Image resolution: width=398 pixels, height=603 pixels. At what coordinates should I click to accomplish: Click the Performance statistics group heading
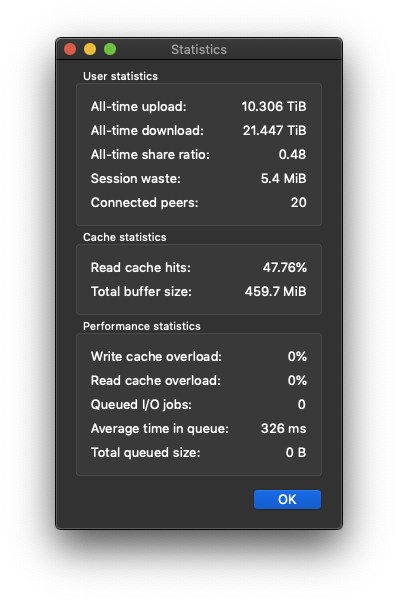[142, 326]
